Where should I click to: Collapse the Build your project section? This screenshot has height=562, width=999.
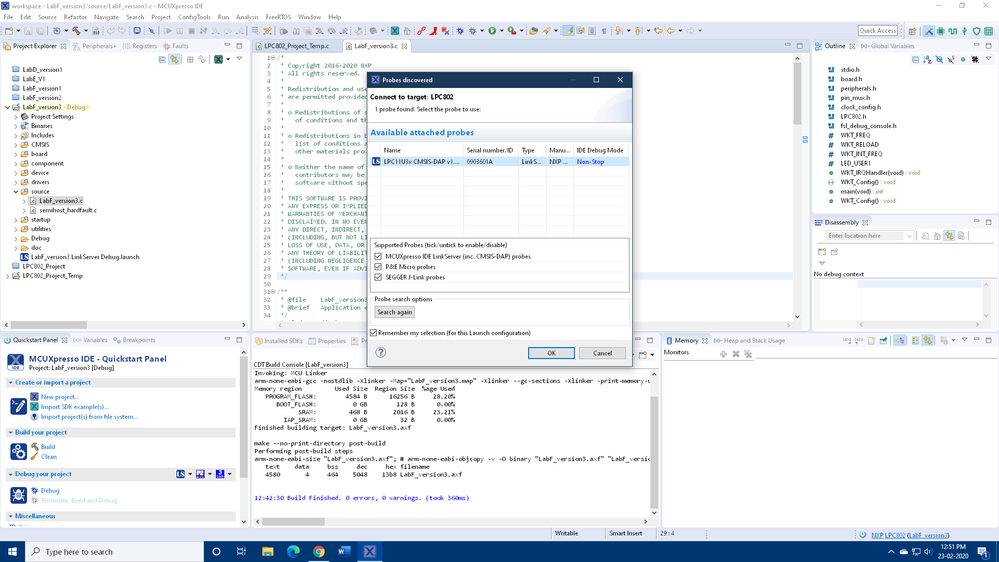tap(11, 432)
